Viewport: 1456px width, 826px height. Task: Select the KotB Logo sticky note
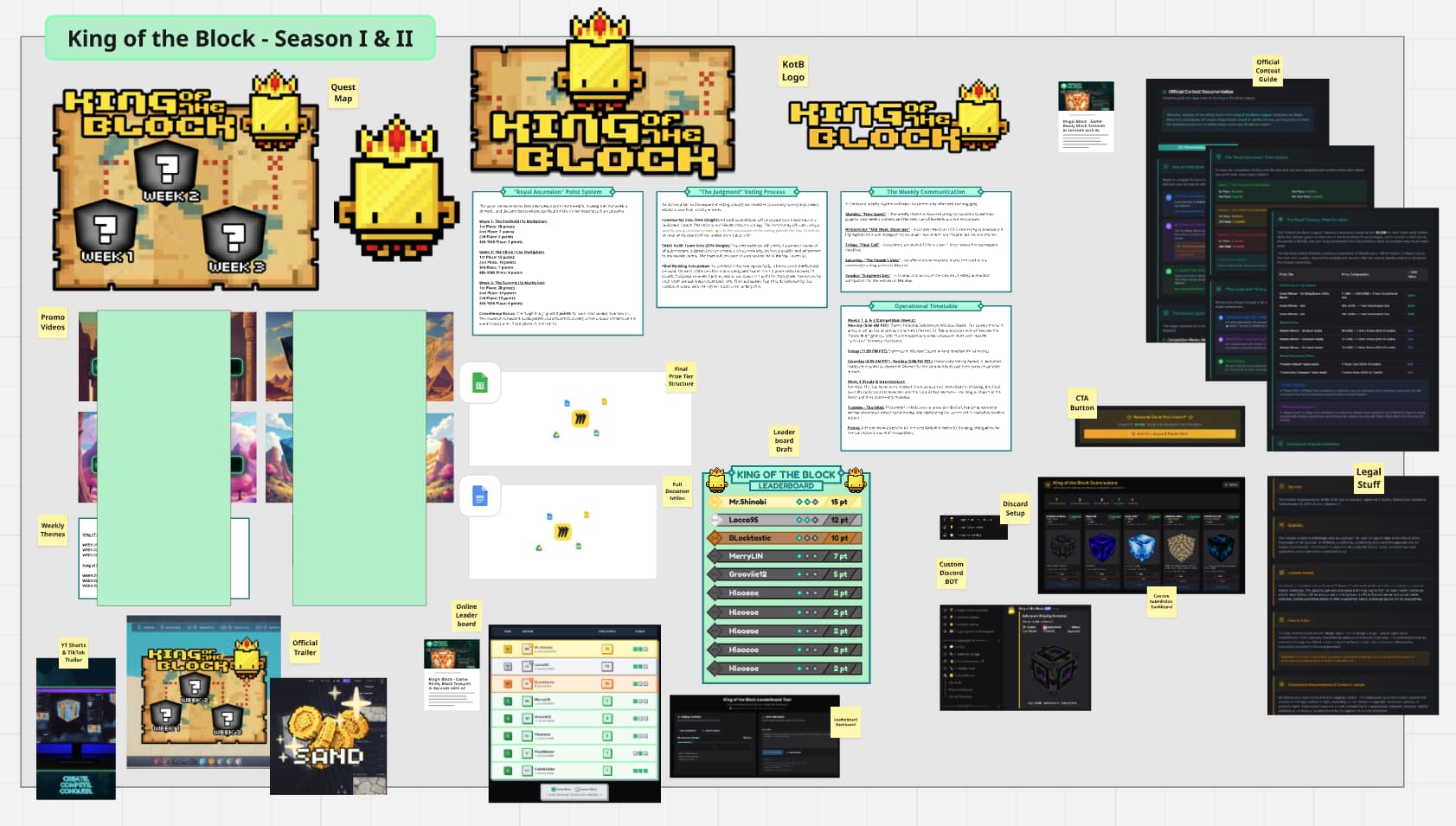[x=793, y=71]
